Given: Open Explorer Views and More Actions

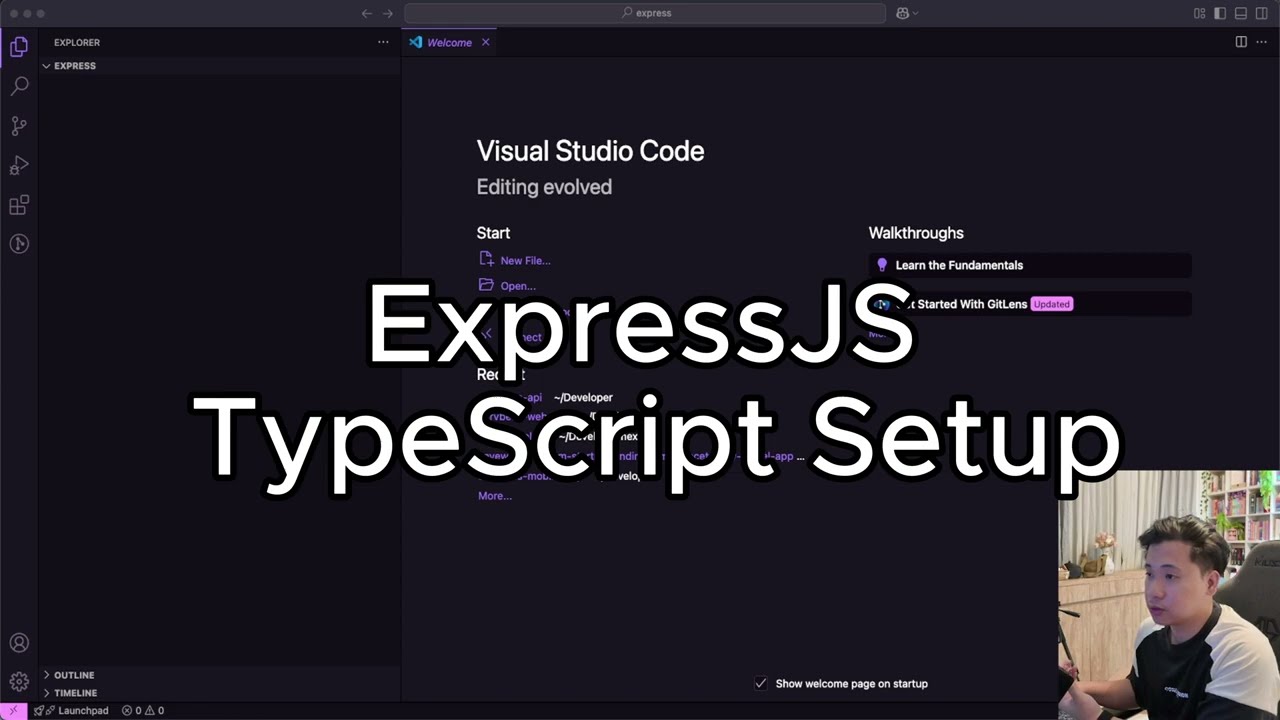Looking at the screenshot, I should 383,42.
